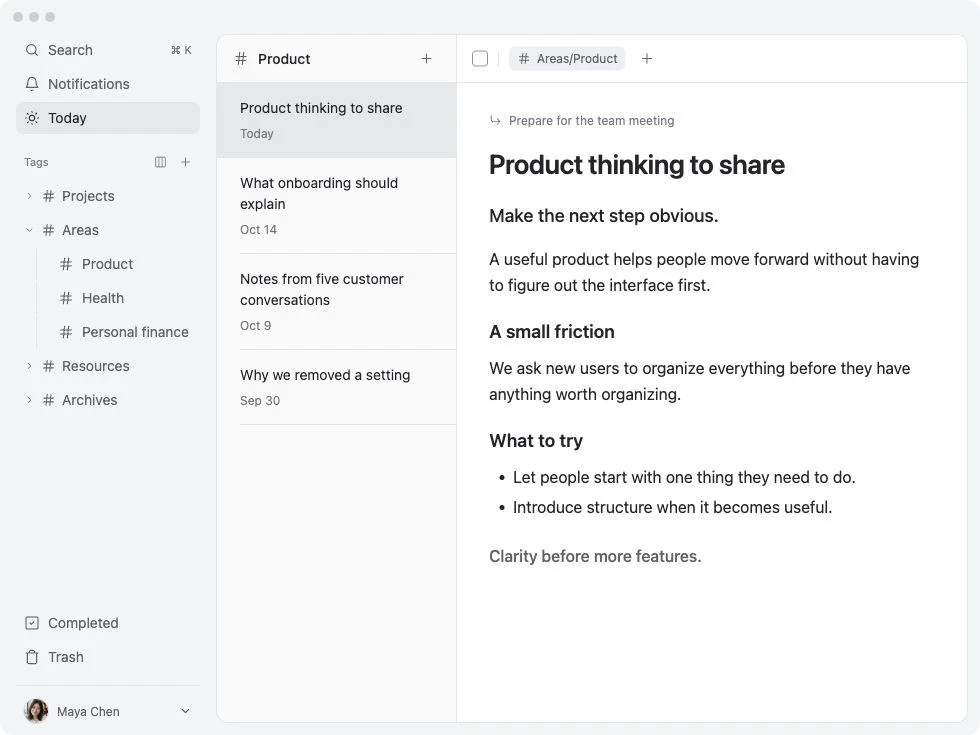Open the Today view
980x735 pixels.
[108, 118]
